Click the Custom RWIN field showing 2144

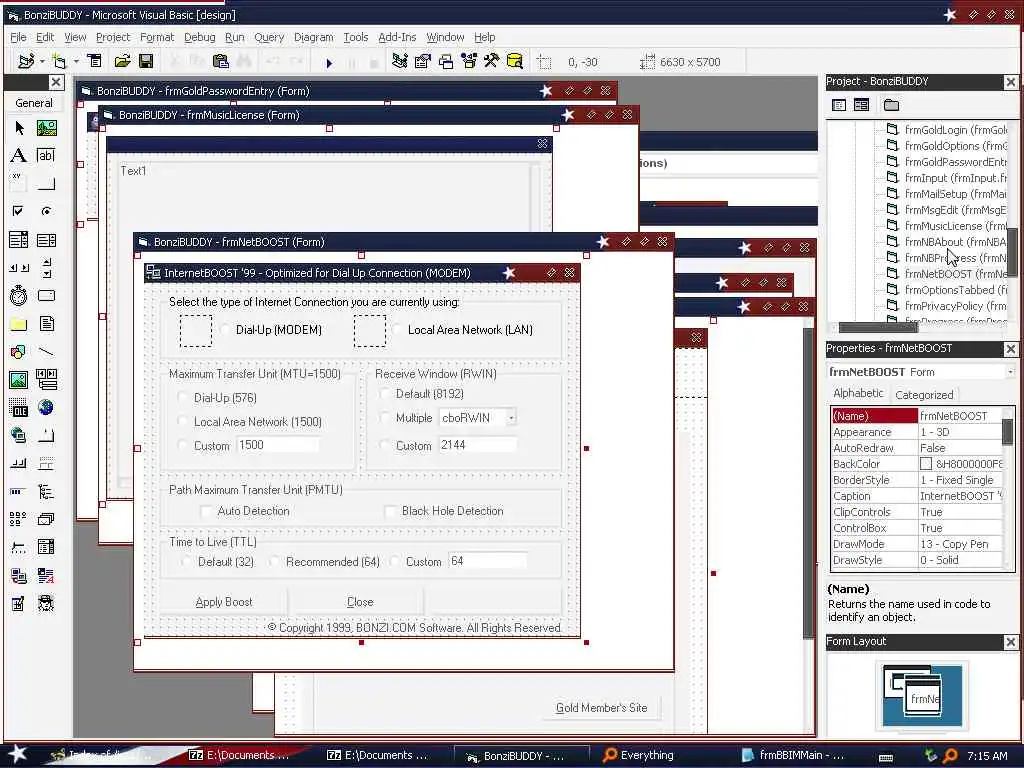coord(478,445)
